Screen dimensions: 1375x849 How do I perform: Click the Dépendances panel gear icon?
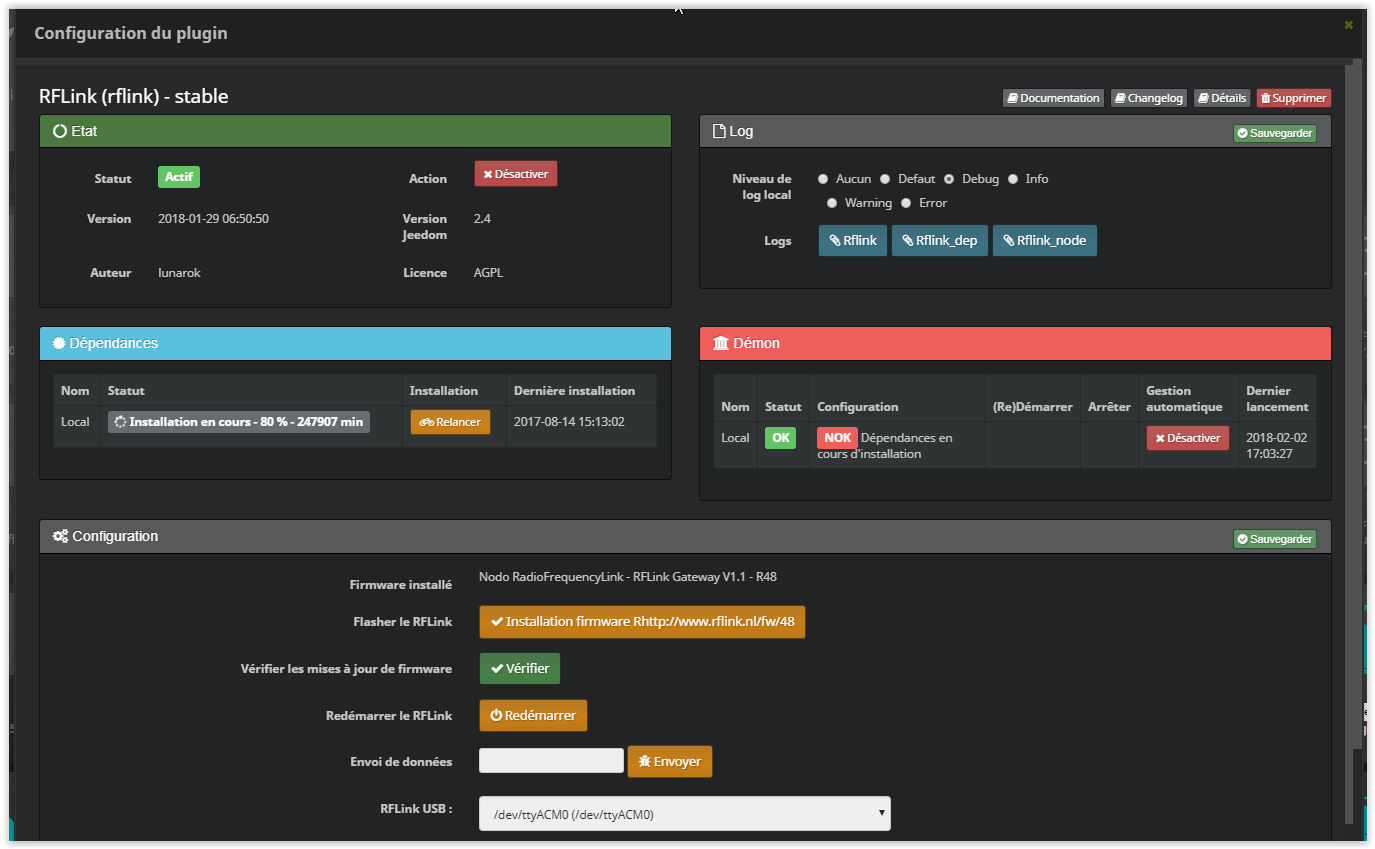pos(59,343)
